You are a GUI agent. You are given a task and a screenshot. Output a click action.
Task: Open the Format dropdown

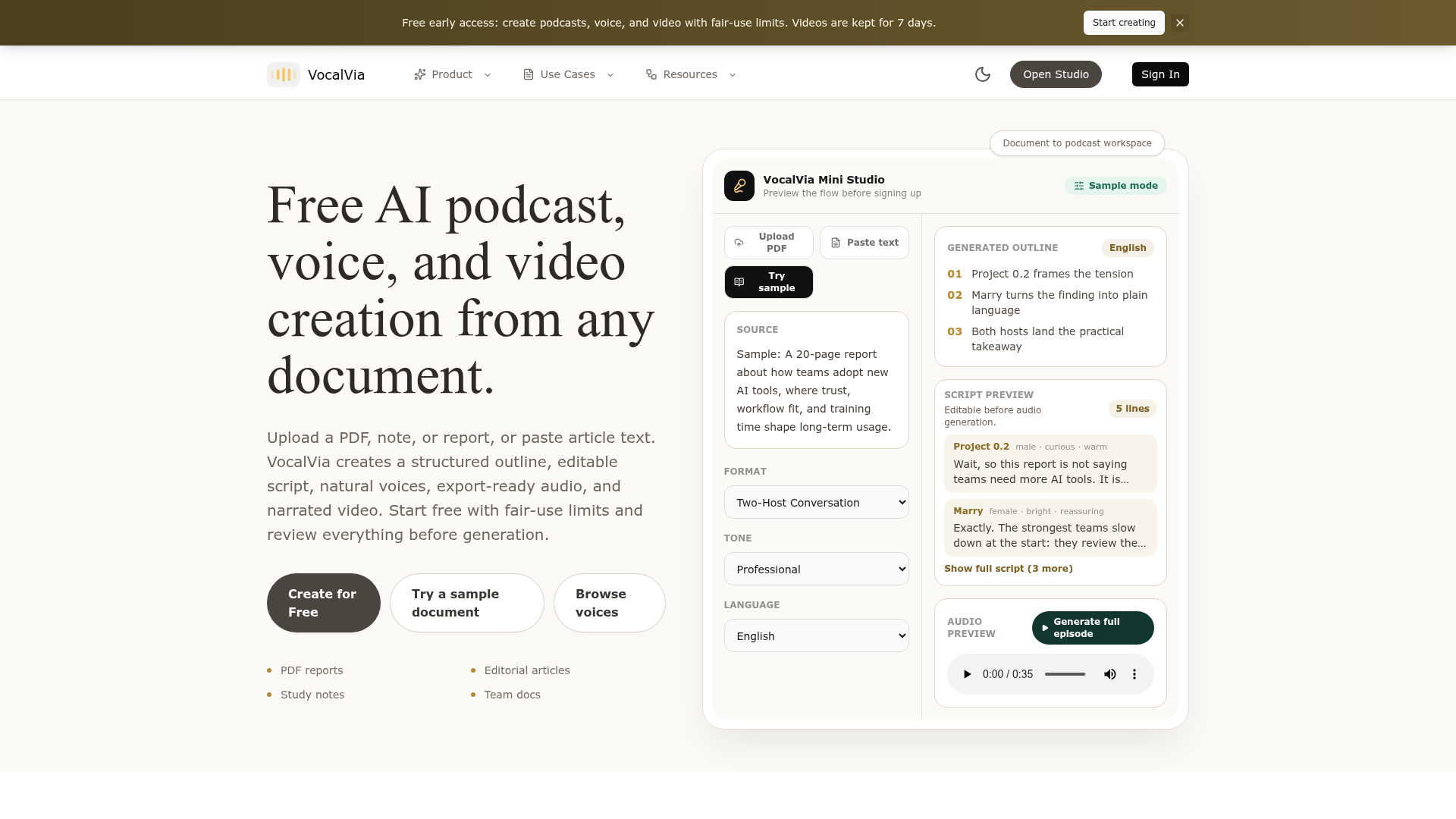coord(817,502)
